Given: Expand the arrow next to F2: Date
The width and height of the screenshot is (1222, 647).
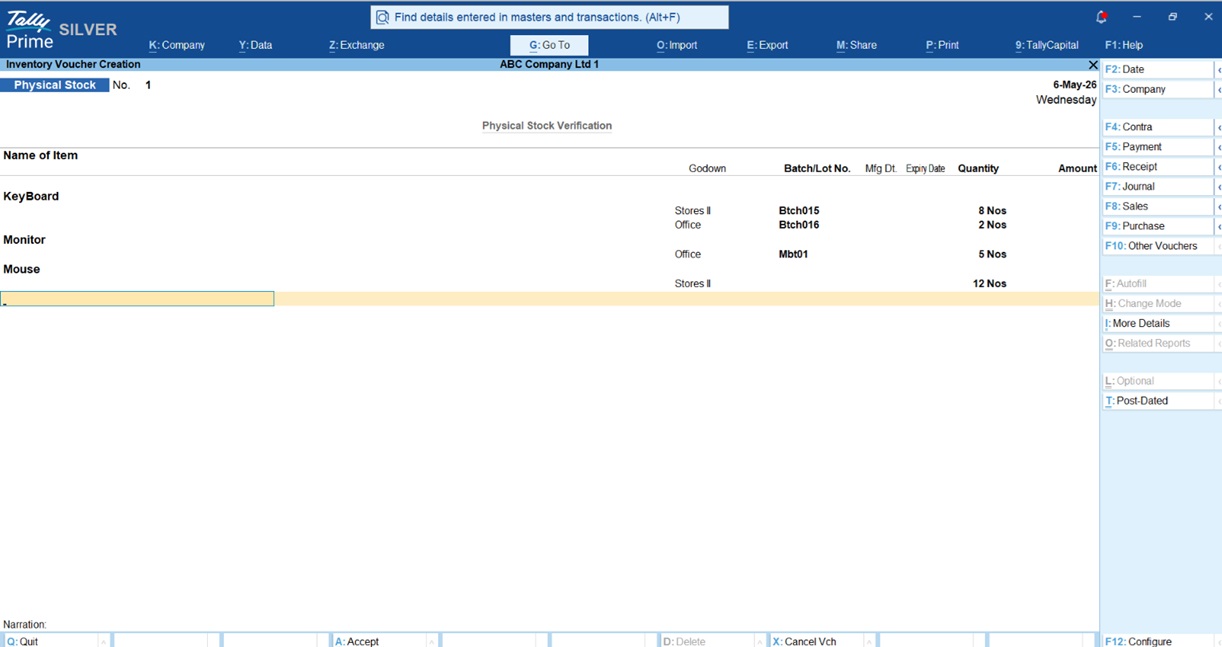Looking at the screenshot, I should click(1218, 69).
